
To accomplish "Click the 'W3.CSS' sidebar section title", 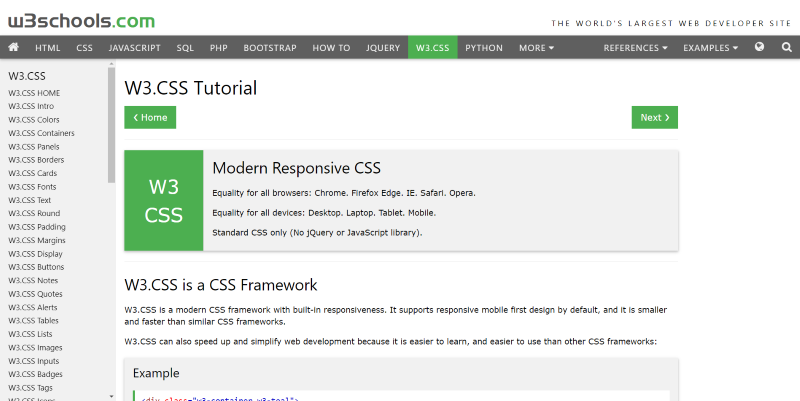I will click(x=27, y=76).
